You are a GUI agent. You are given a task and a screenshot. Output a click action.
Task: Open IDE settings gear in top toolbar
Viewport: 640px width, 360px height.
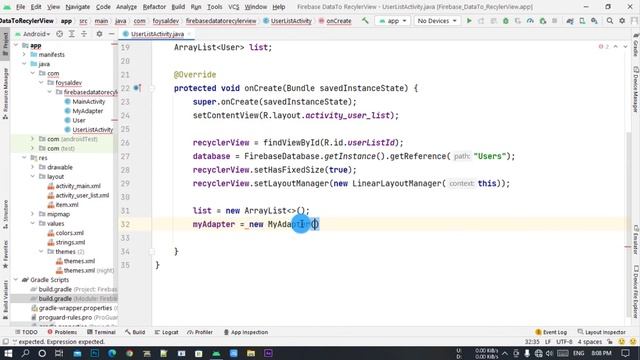click(x=622, y=20)
